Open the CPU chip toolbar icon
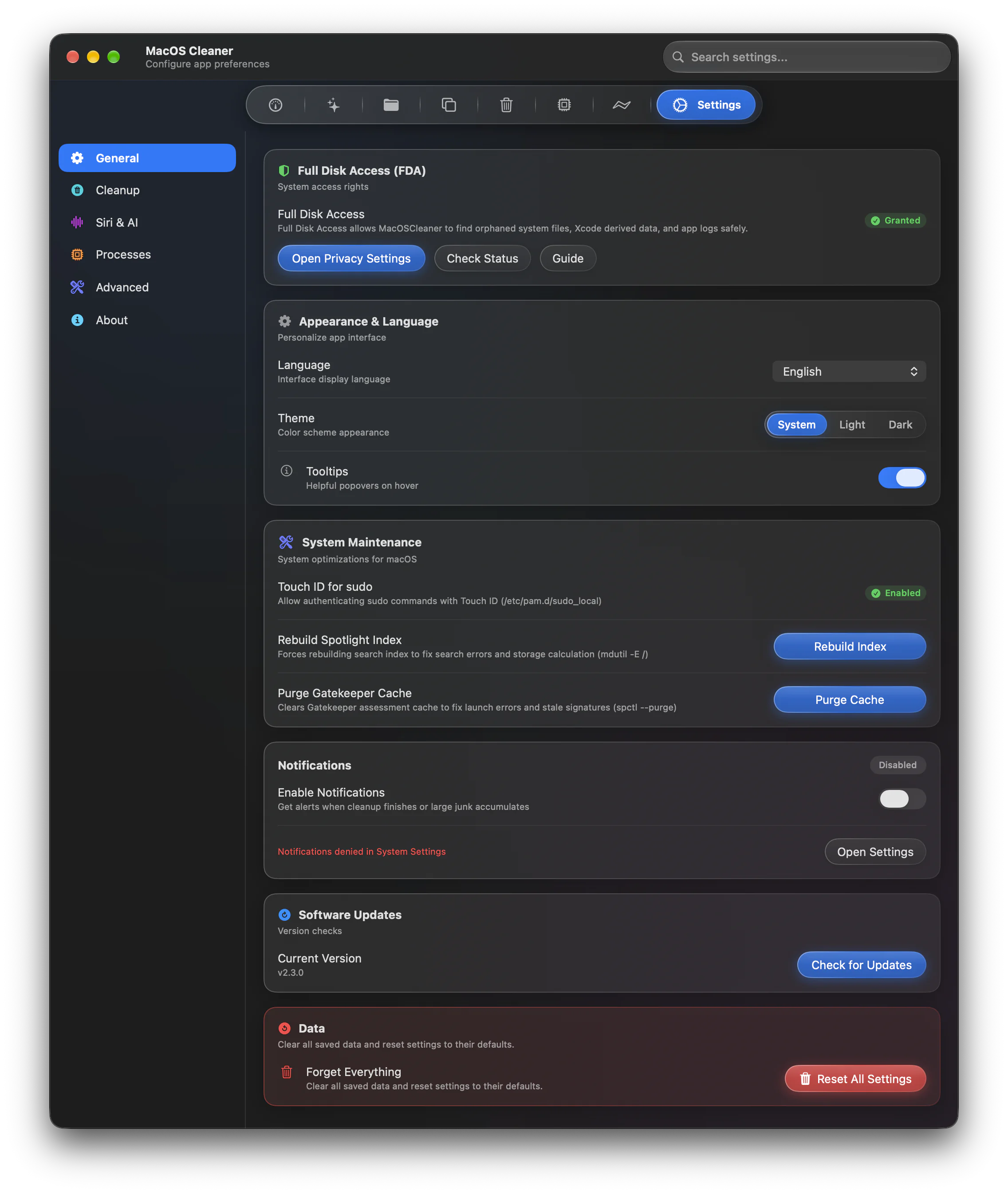The width and height of the screenshot is (1008, 1194). coord(564,105)
